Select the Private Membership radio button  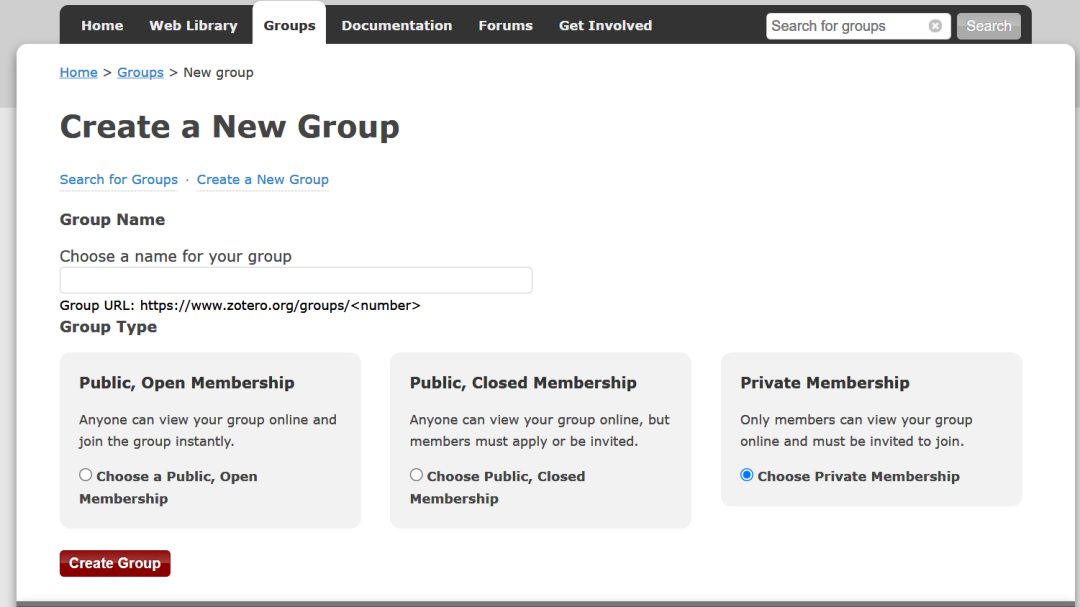point(747,475)
